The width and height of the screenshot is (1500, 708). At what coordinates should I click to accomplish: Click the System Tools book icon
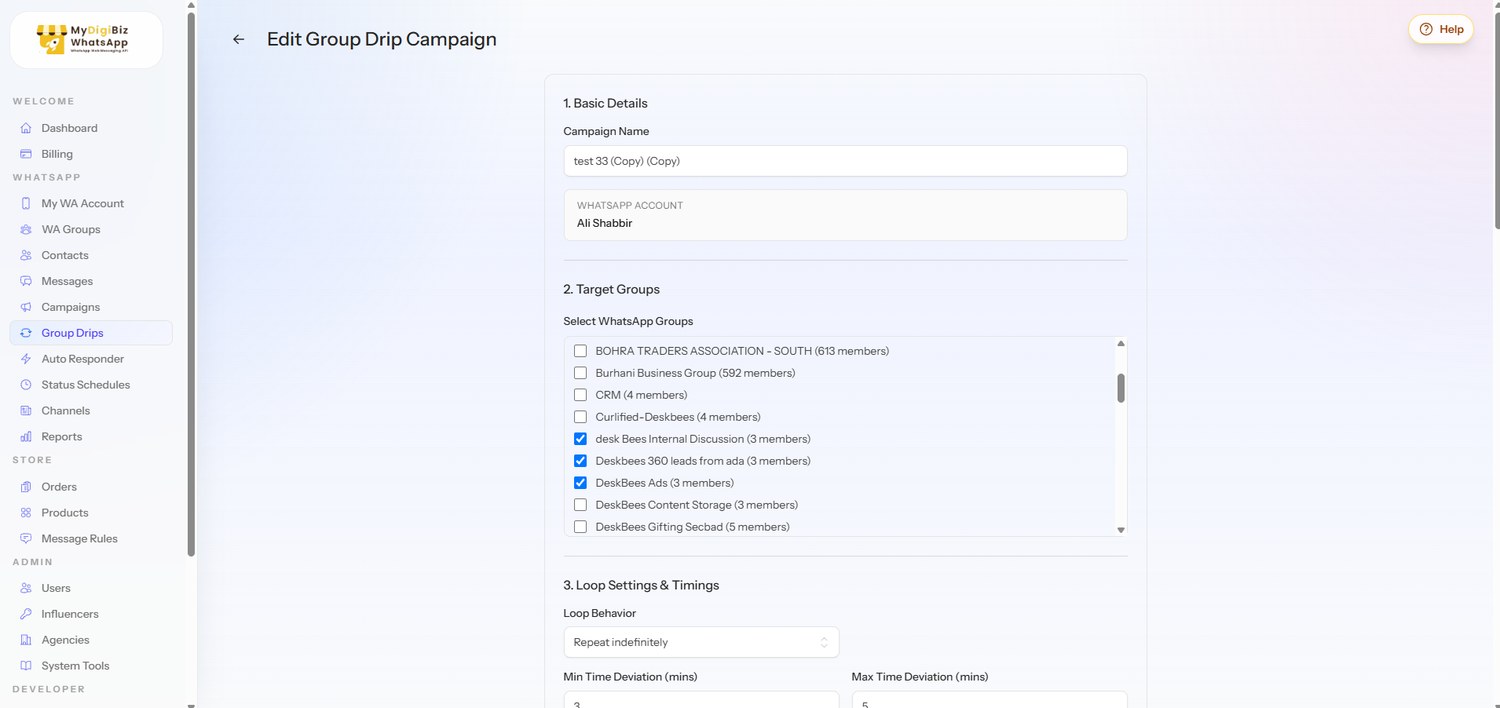[26, 666]
